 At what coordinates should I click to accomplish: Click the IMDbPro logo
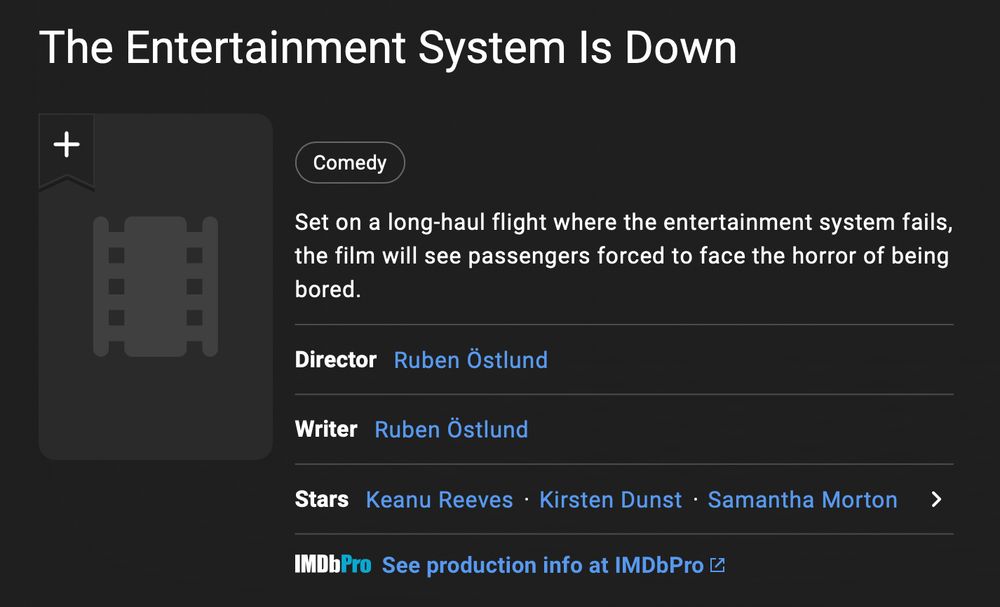tap(332, 564)
